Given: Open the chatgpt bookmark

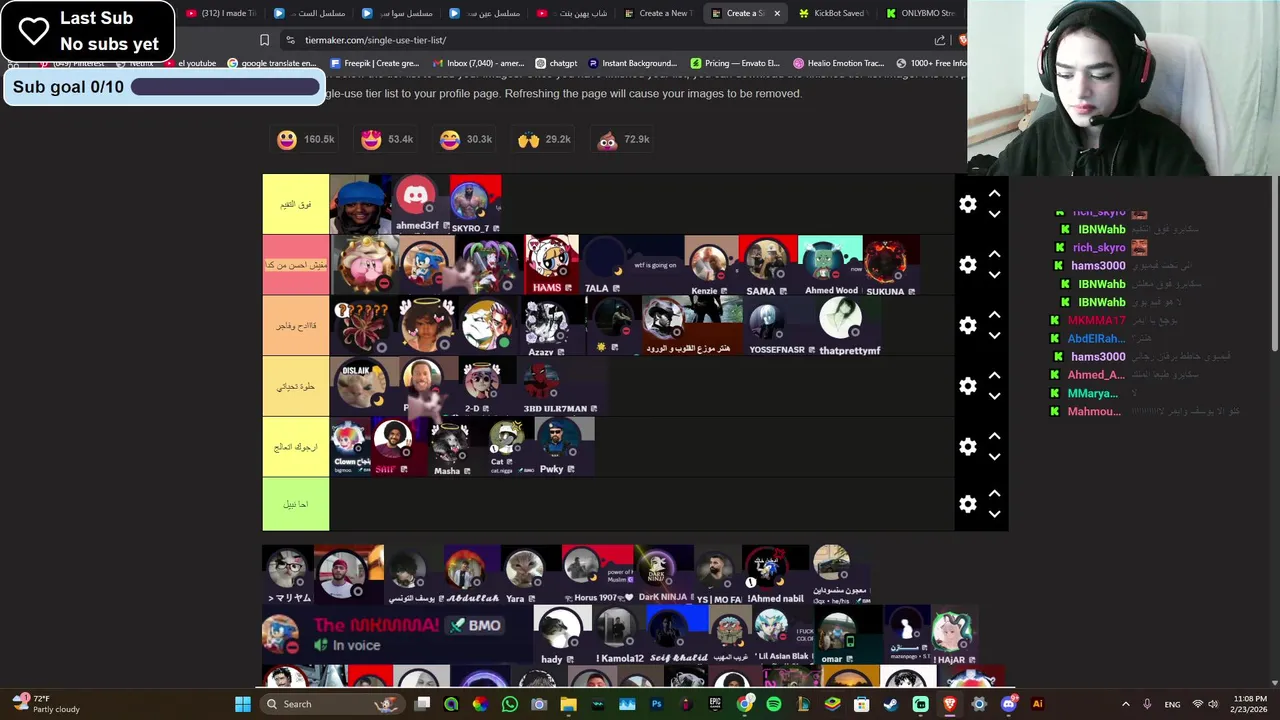Looking at the screenshot, I should coord(556,63).
